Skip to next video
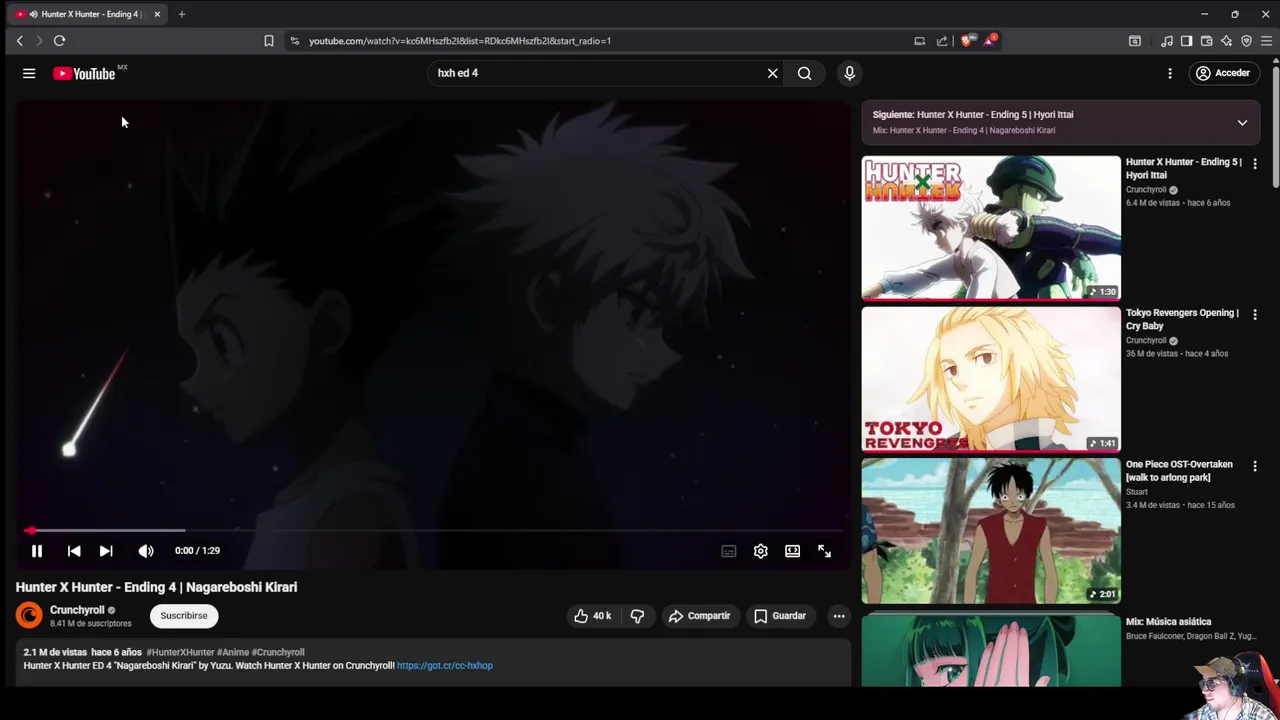 106,551
